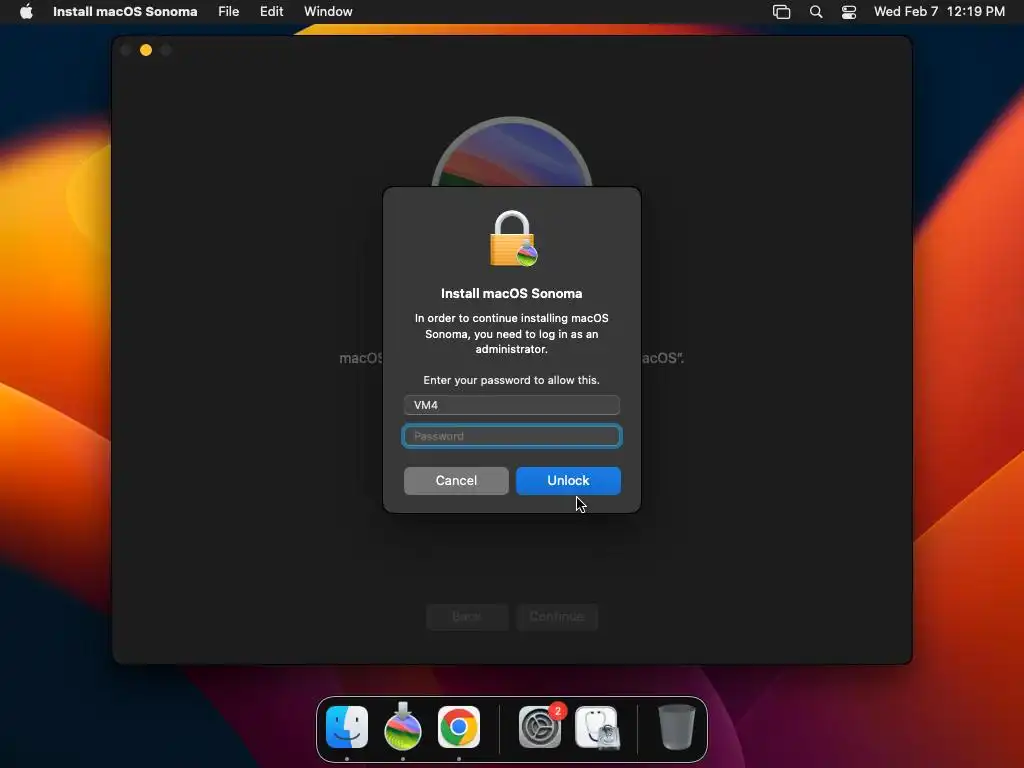Click the dimmed Back button

tap(467, 616)
